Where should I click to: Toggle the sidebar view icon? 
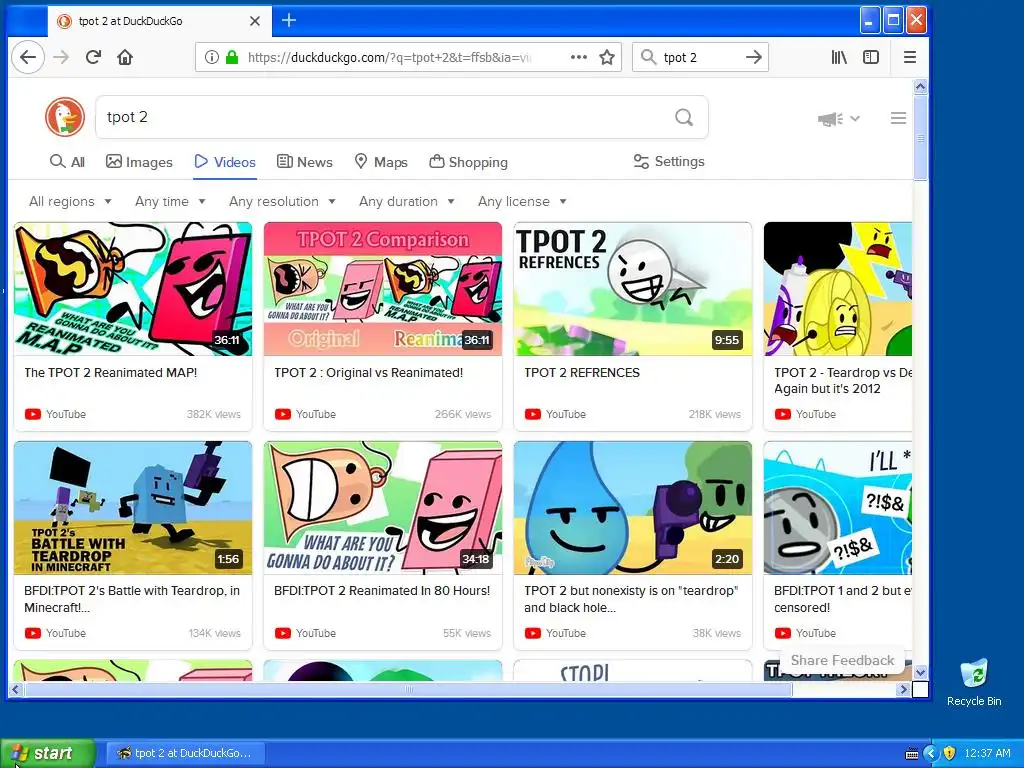[871, 57]
